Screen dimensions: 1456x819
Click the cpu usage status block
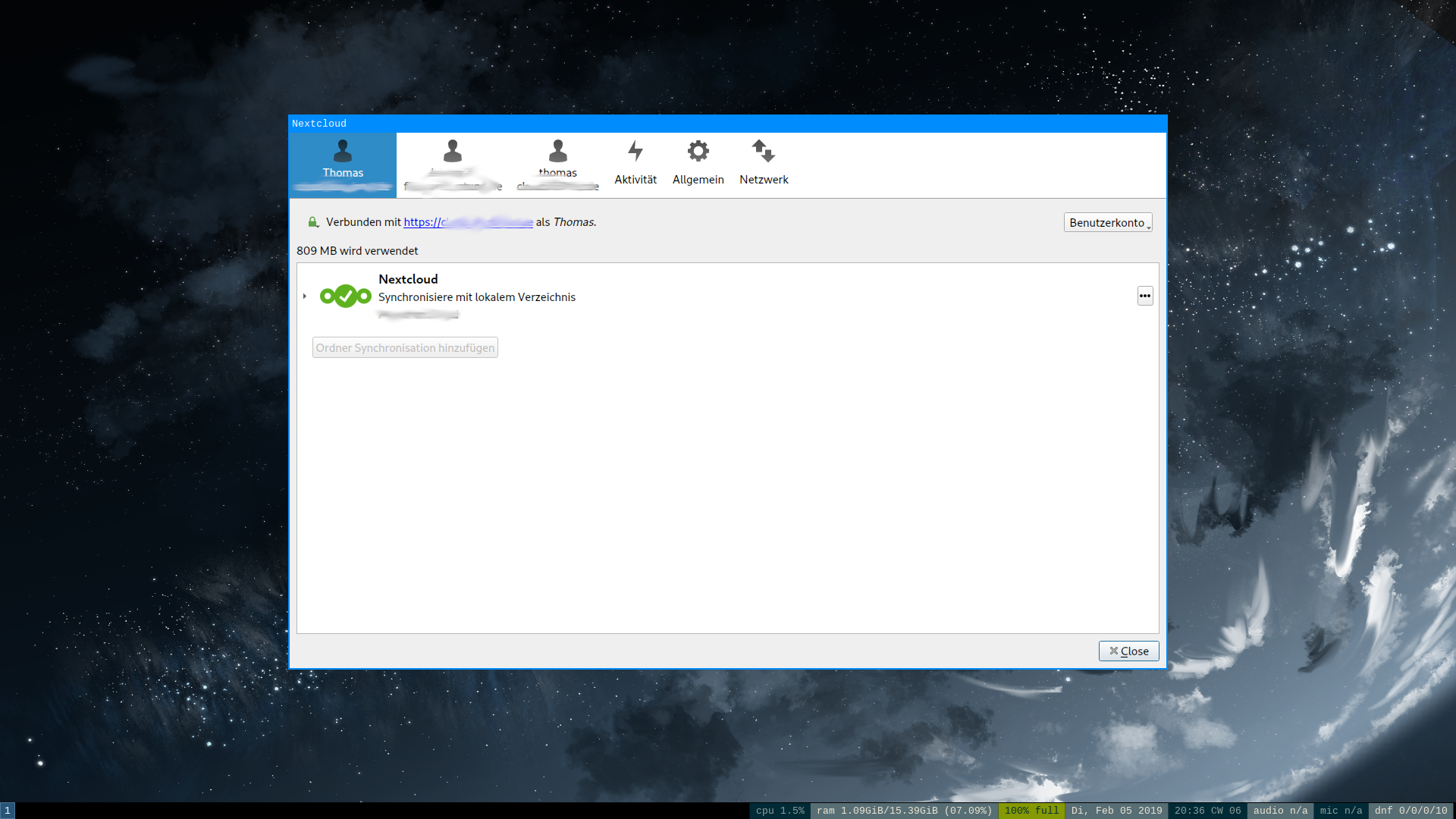[780, 811]
